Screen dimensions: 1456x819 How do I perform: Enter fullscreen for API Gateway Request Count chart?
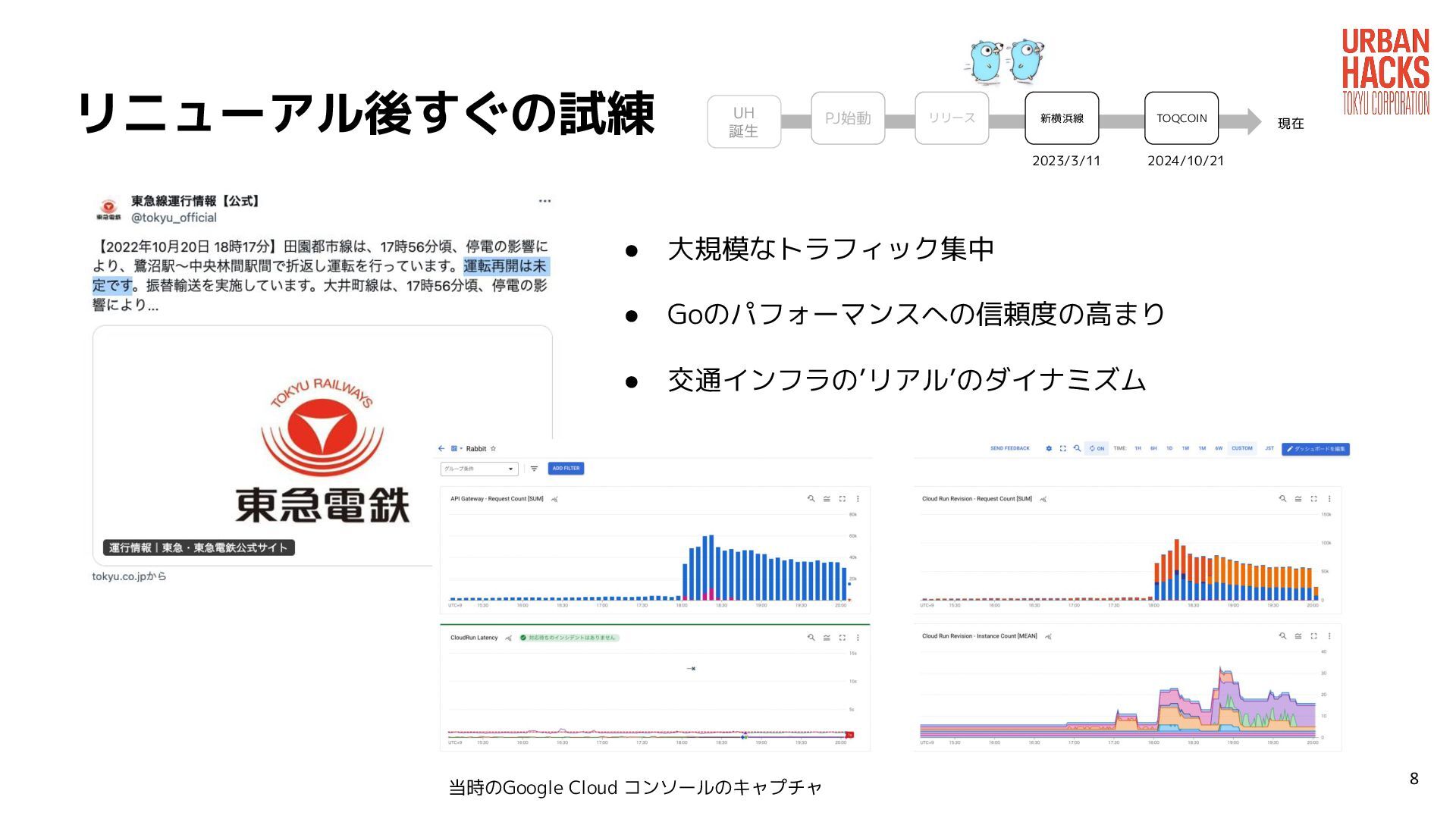(842, 499)
